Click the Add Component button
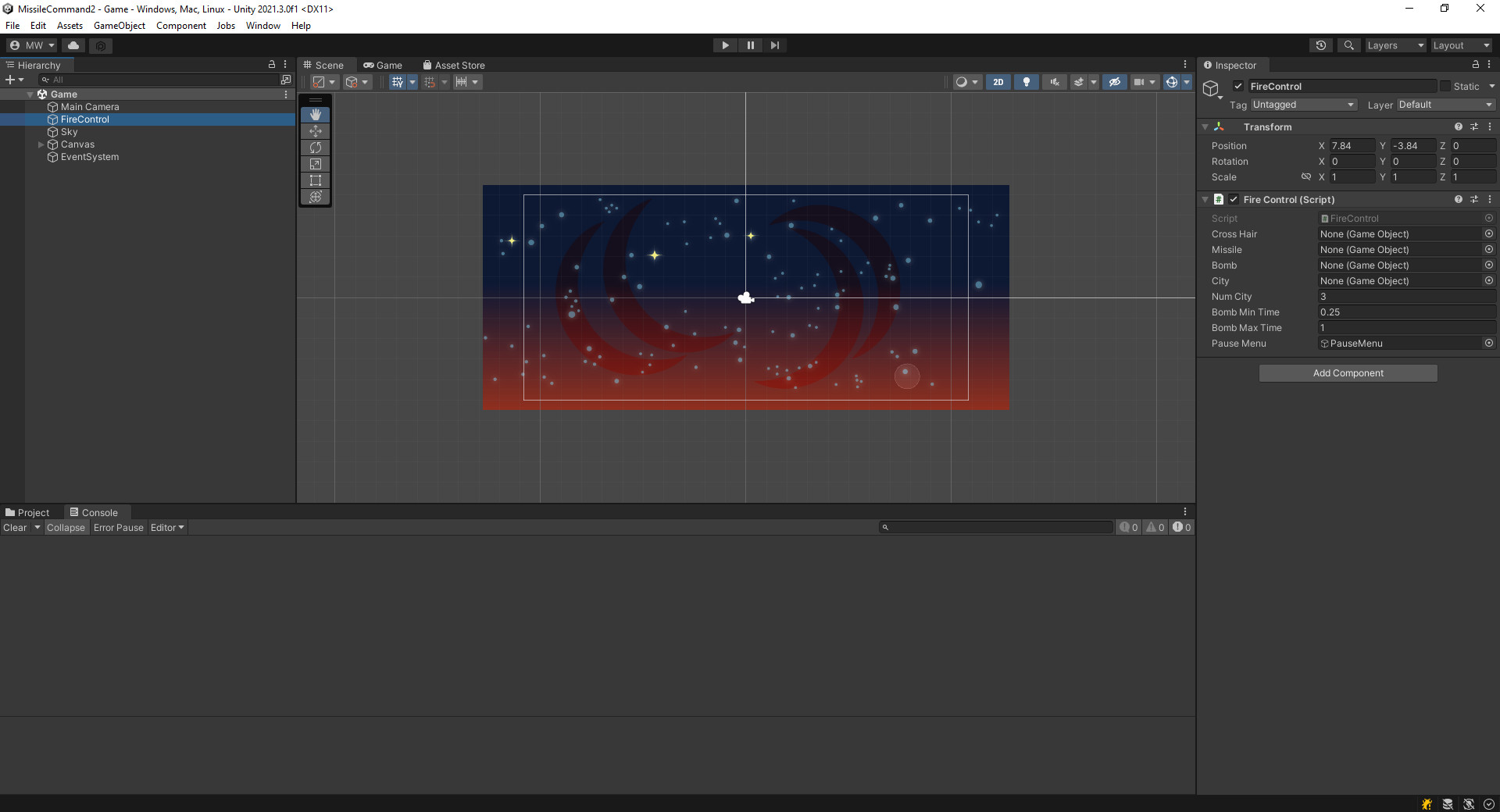Viewport: 1500px width, 812px height. click(x=1348, y=372)
